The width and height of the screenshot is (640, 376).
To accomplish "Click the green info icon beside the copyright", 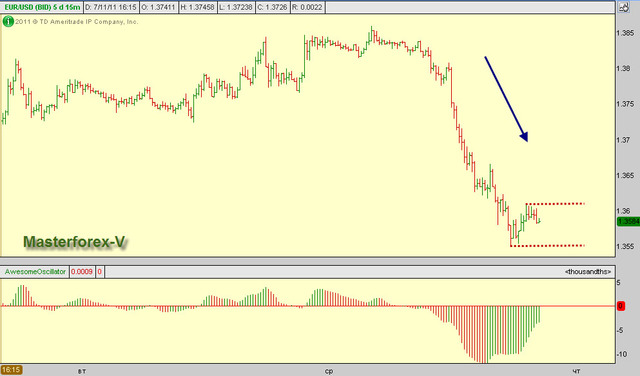I will 8,22.
